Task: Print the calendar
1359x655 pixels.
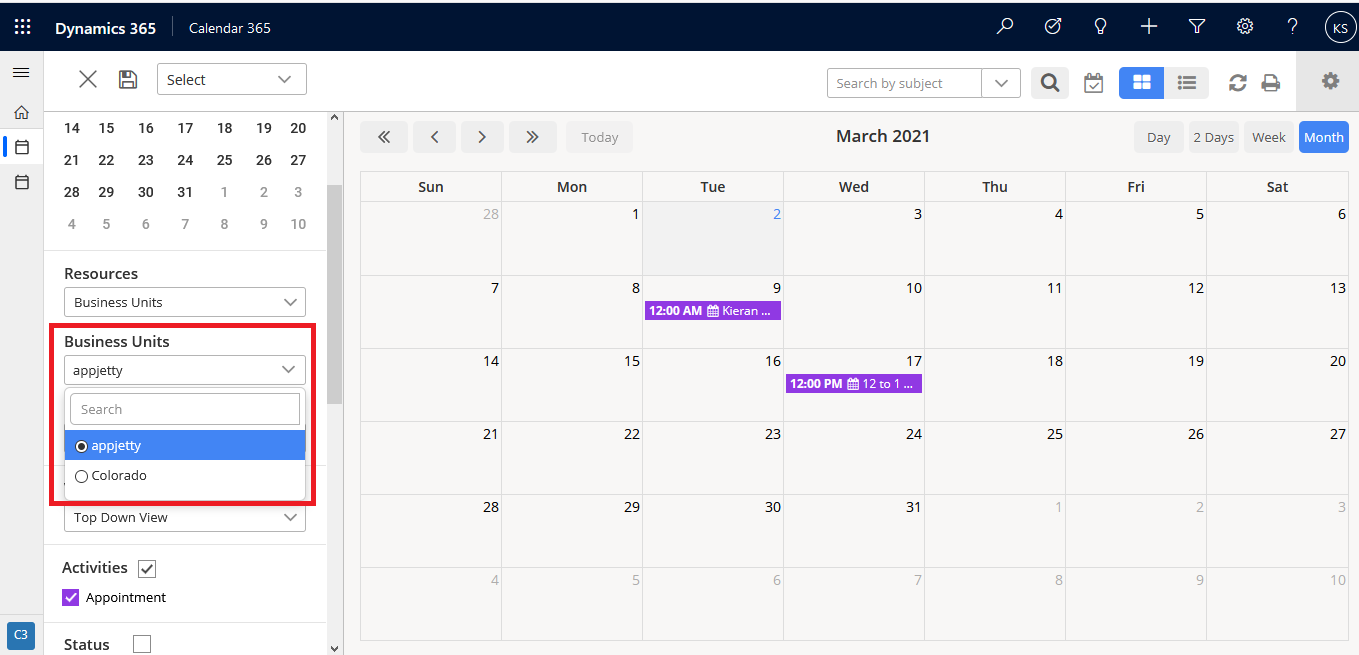Action: 1271,83
